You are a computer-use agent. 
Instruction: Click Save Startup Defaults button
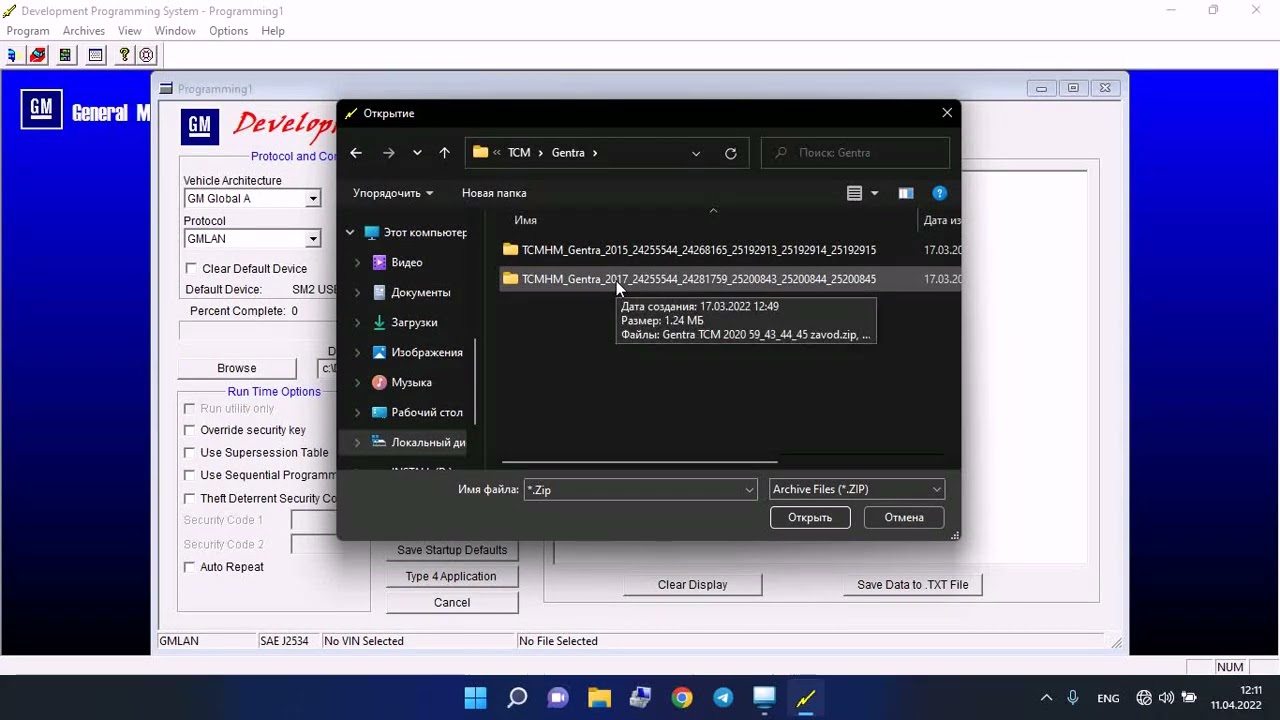pos(452,550)
